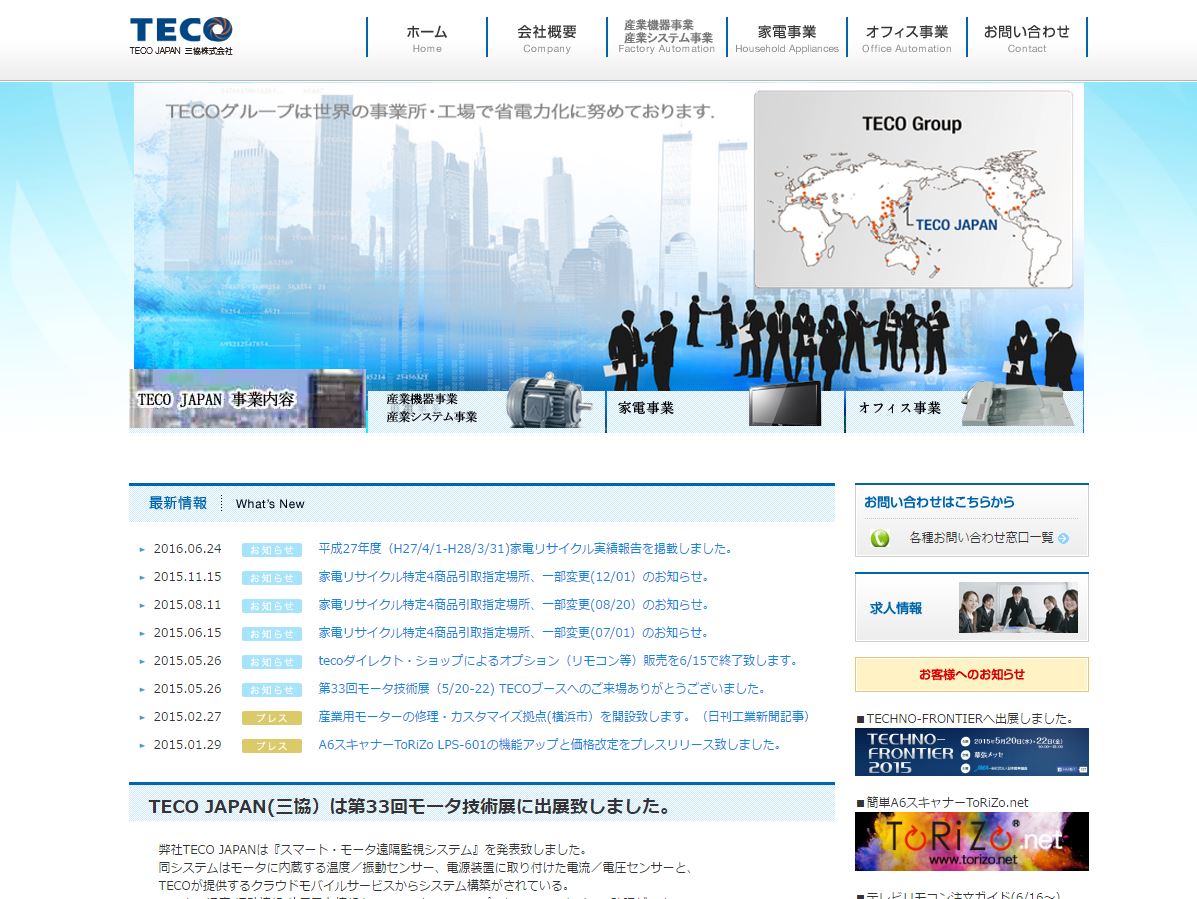Click the What's New heading text
Screen dimensions: 1197x899
[270, 504]
